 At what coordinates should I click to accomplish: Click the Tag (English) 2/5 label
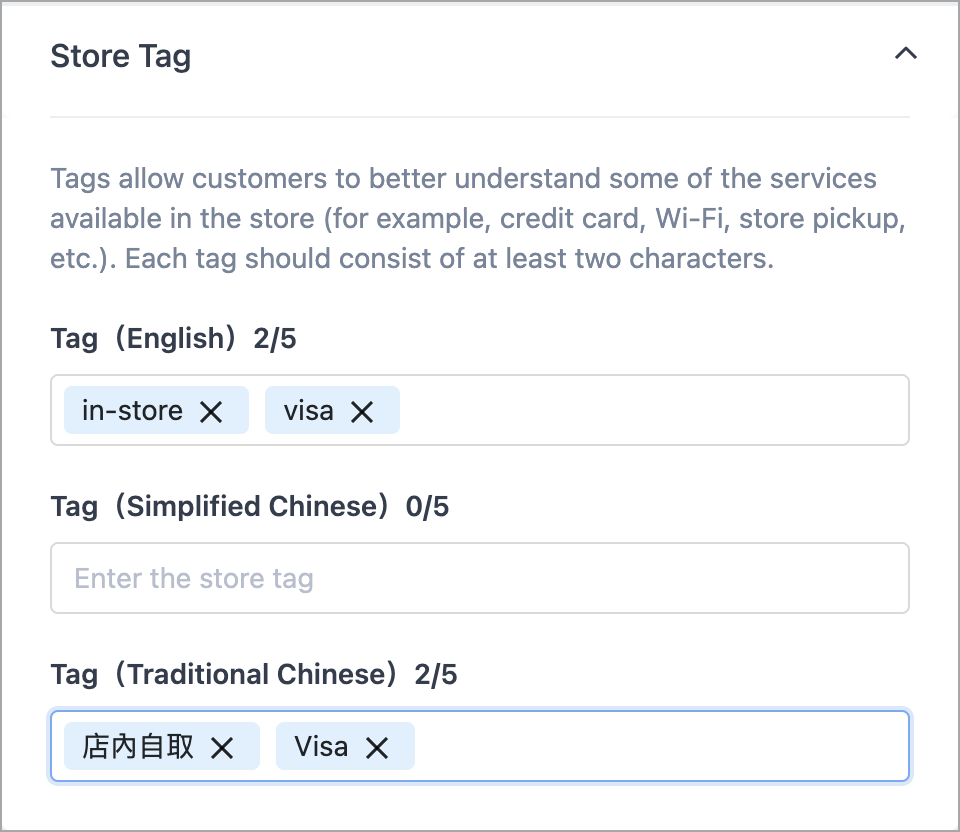[173, 339]
